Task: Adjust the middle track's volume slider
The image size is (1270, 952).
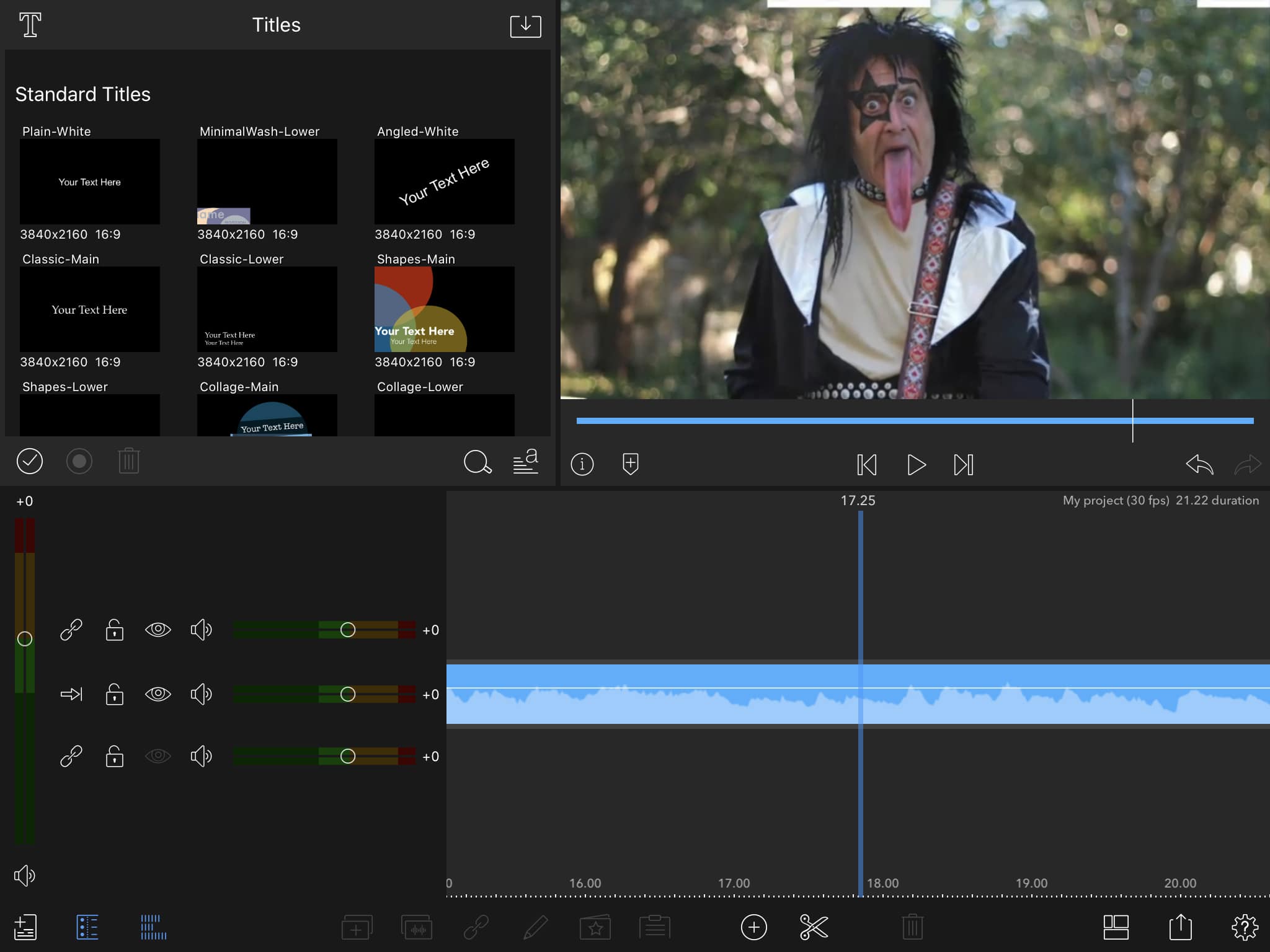Action: pyautogui.click(x=349, y=694)
